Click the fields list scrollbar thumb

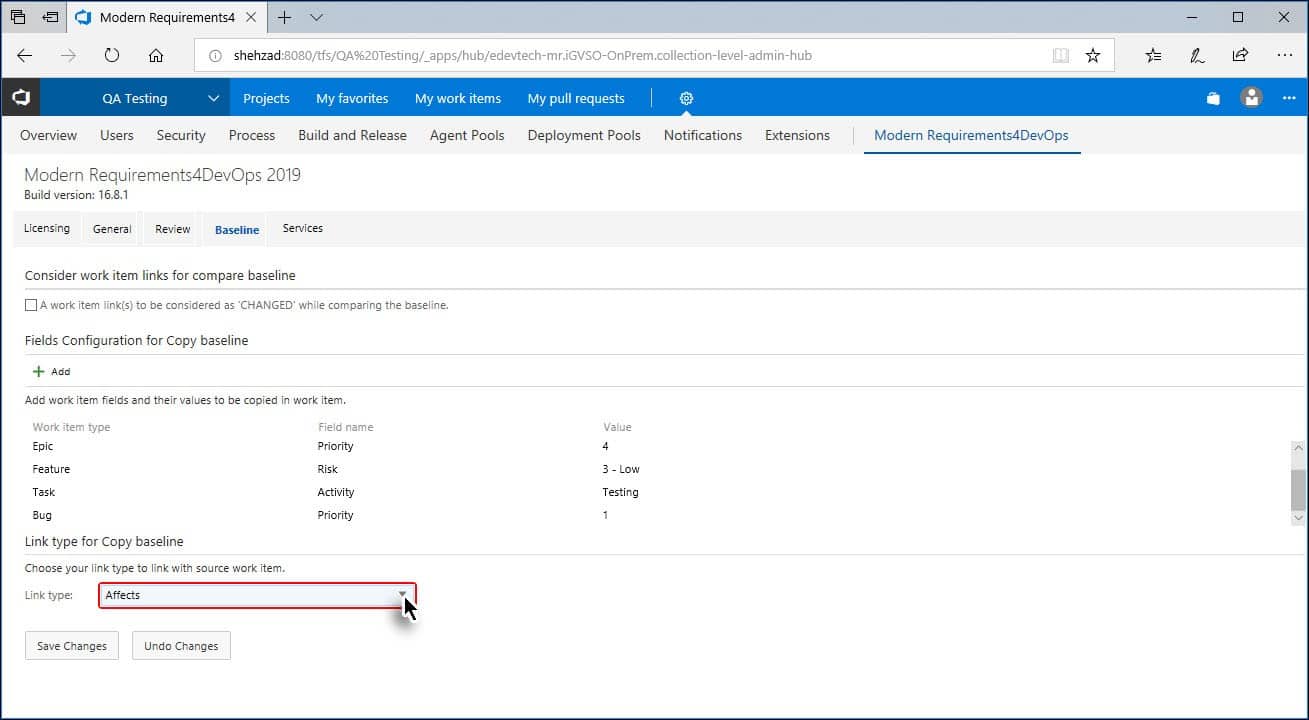coord(1298,489)
